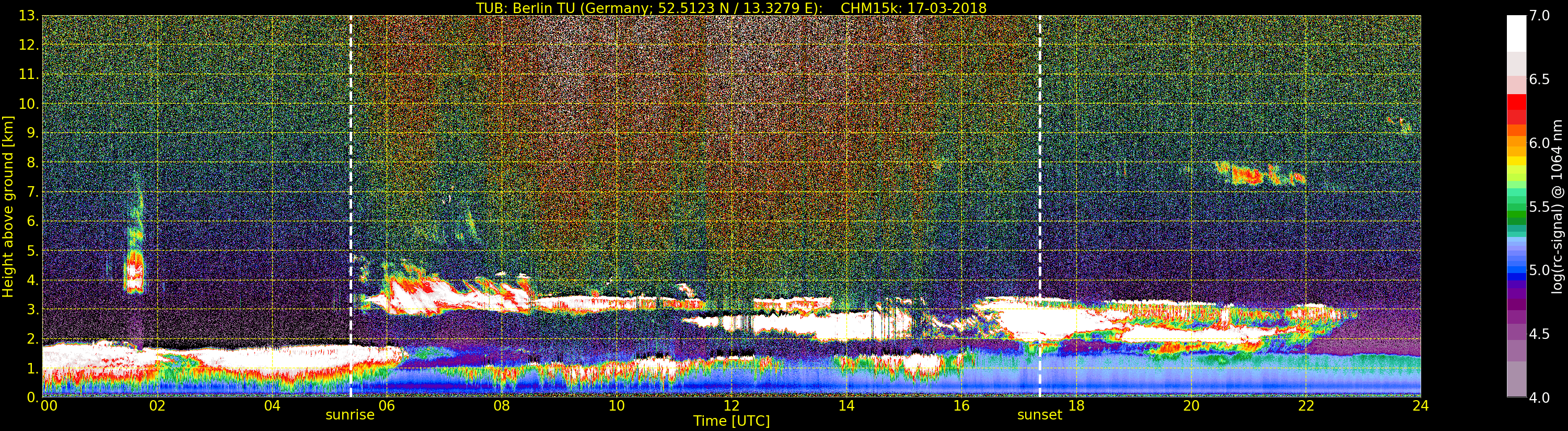Click the height axis tick '11.'

[29, 74]
